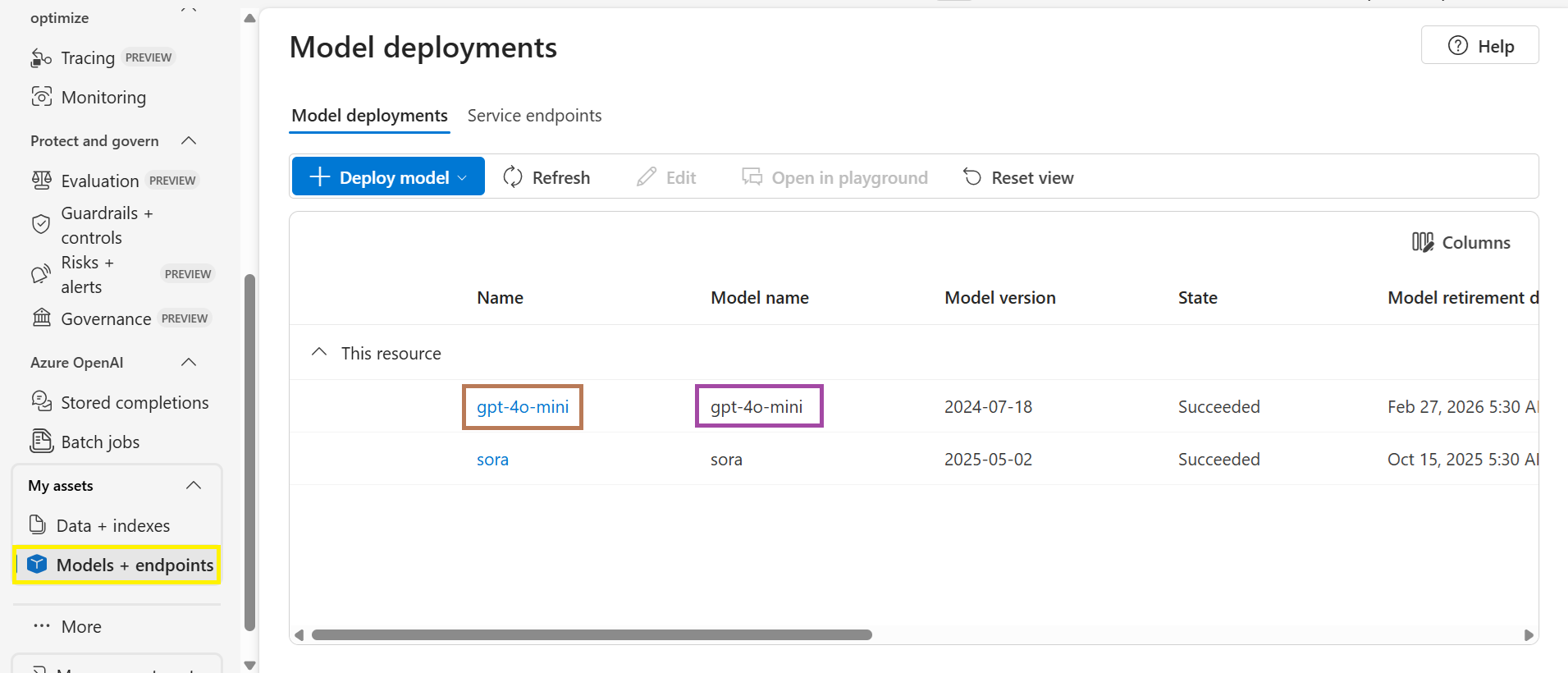Click the sora model name cell
The image size is (1568, 673).
(726, 459)
